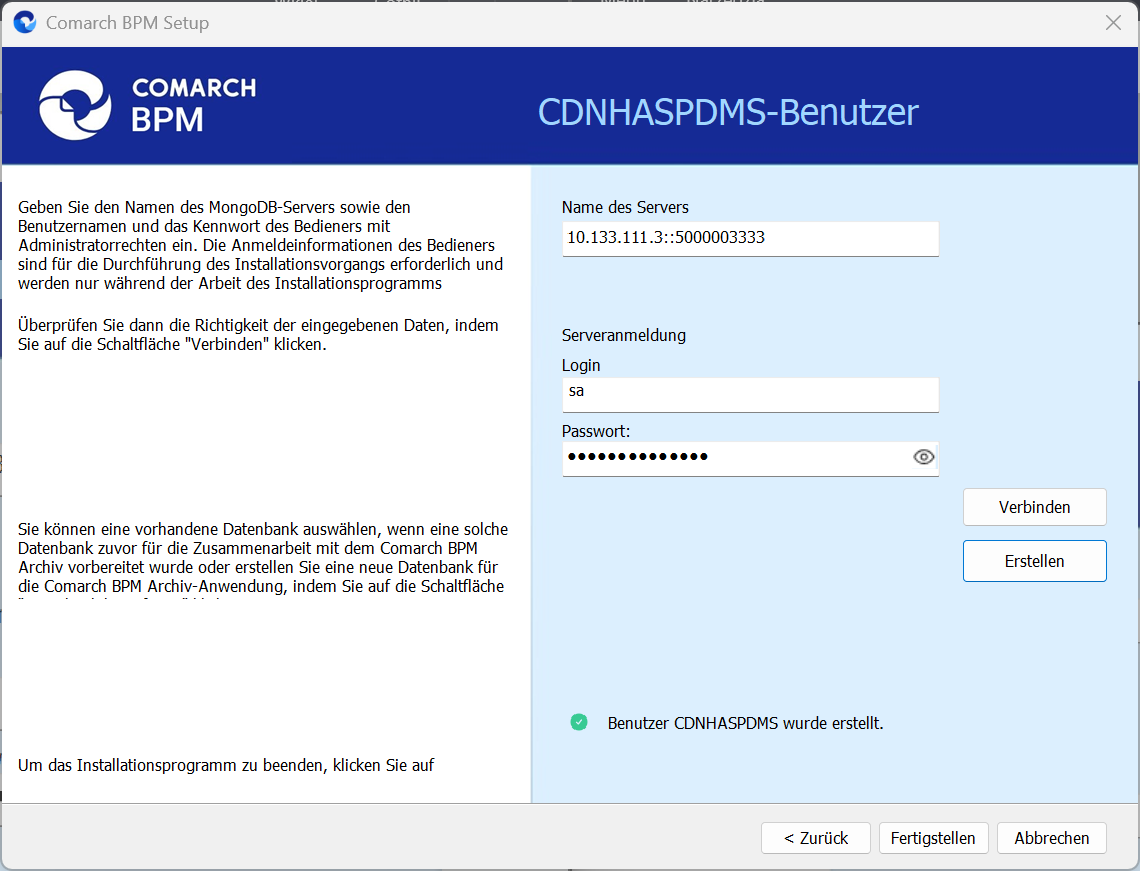1140x871 pixels.
Task: Click the 'Benutzer CDNHASPDMS wurde erstellt' message
Action: pos(745,723)
